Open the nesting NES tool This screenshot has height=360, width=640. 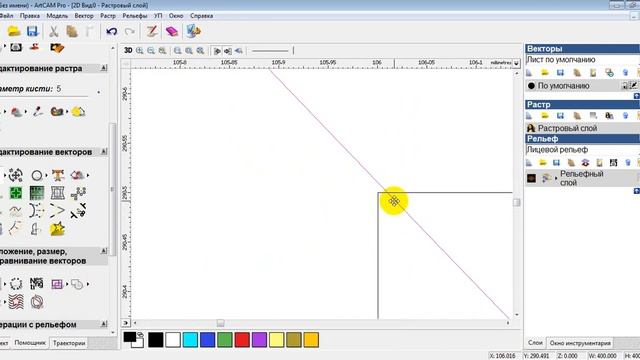coord(36,284)
